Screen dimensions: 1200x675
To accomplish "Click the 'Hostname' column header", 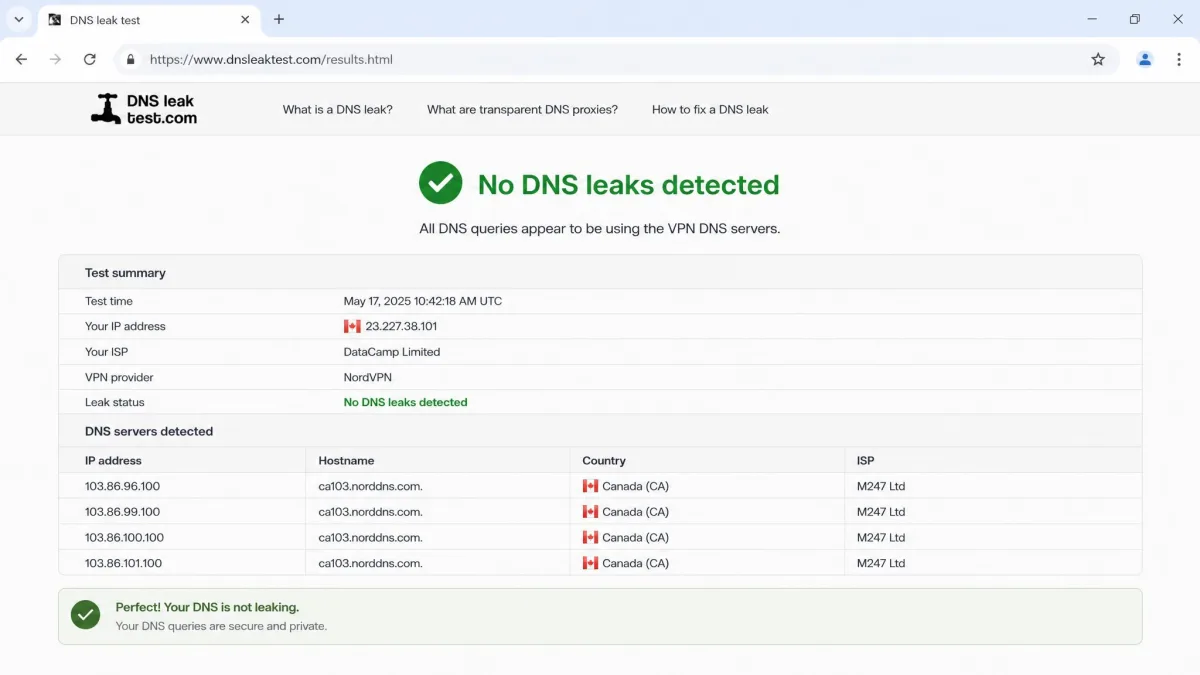I will pos(346,461).
